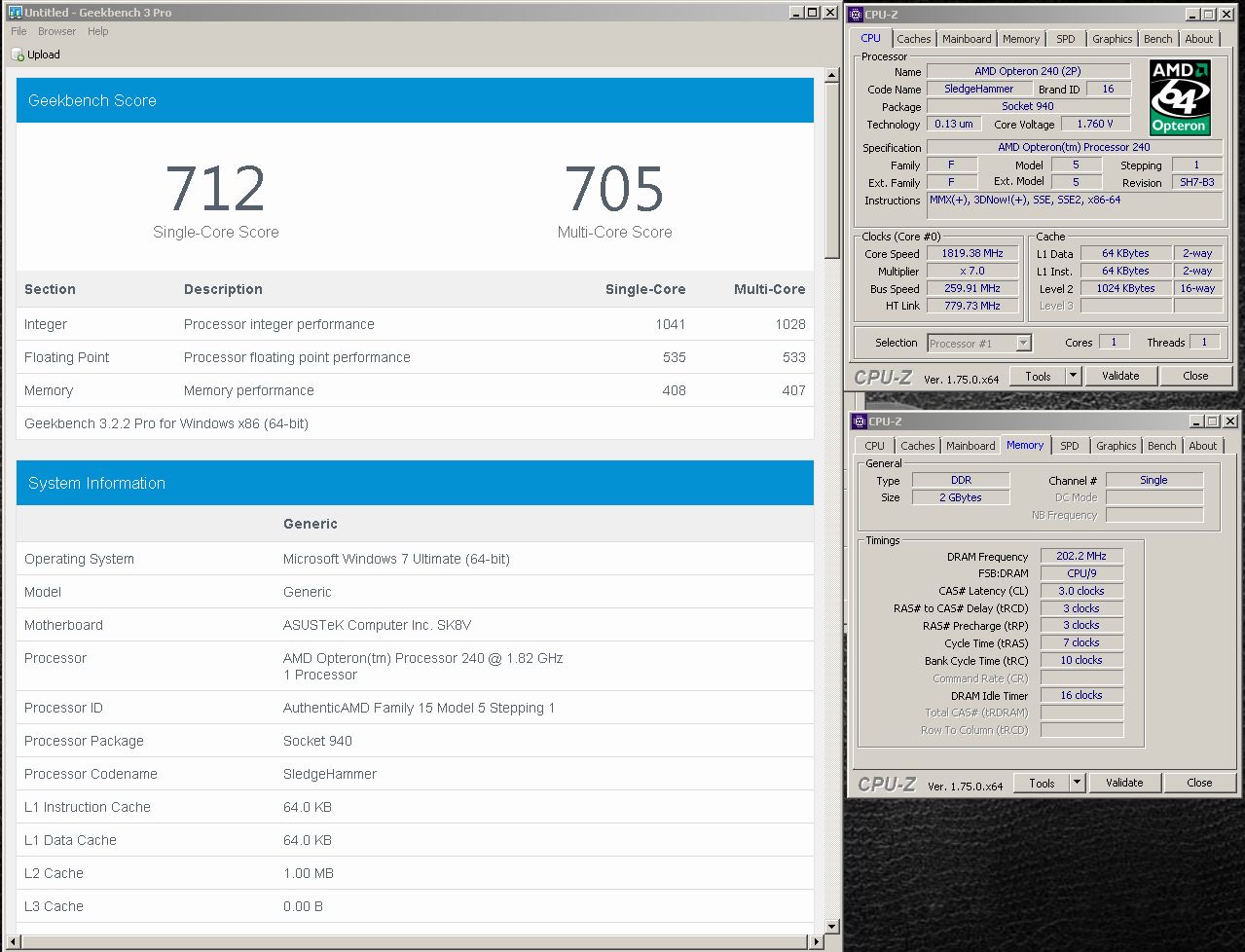The width and height of the screenshot is (1245, 952).
Task: Click Validate button in bottom CPU-Z window
Action: 1124,783
